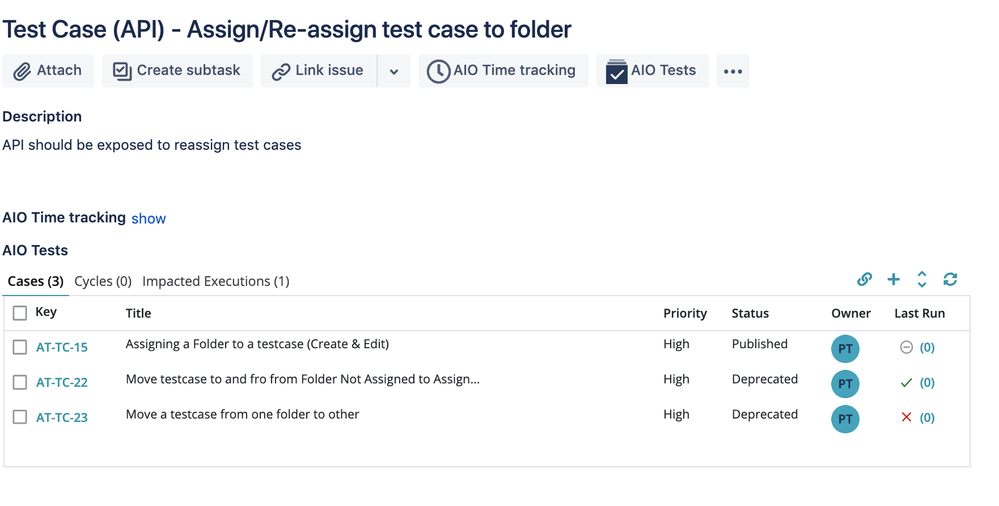The width and height of the screenshot is (999, 506).
Task: Click the not-run circle icon for AT-TC-15
Action: point(906,347)
